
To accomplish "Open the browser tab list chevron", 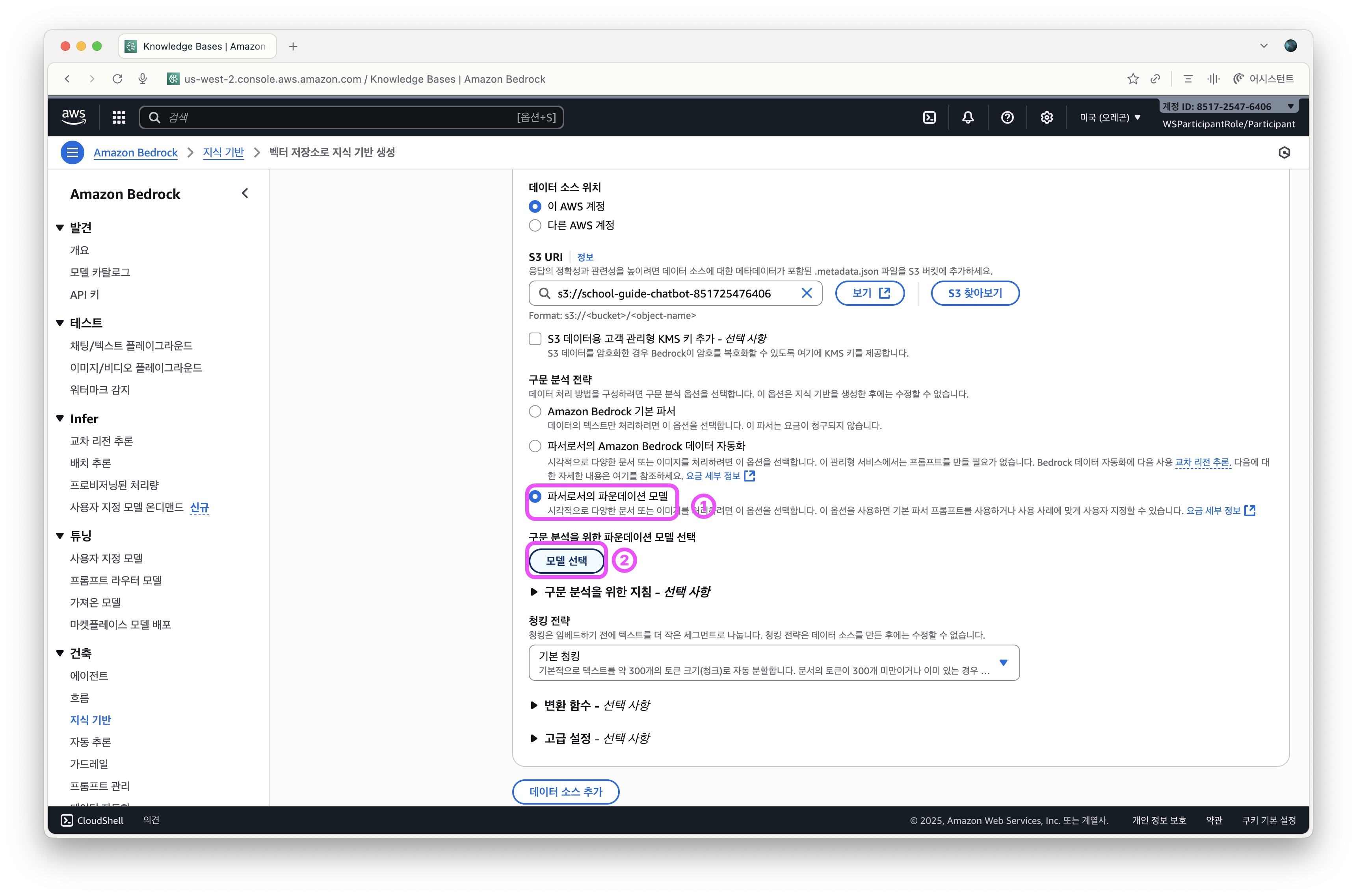I will [1263, 46].
